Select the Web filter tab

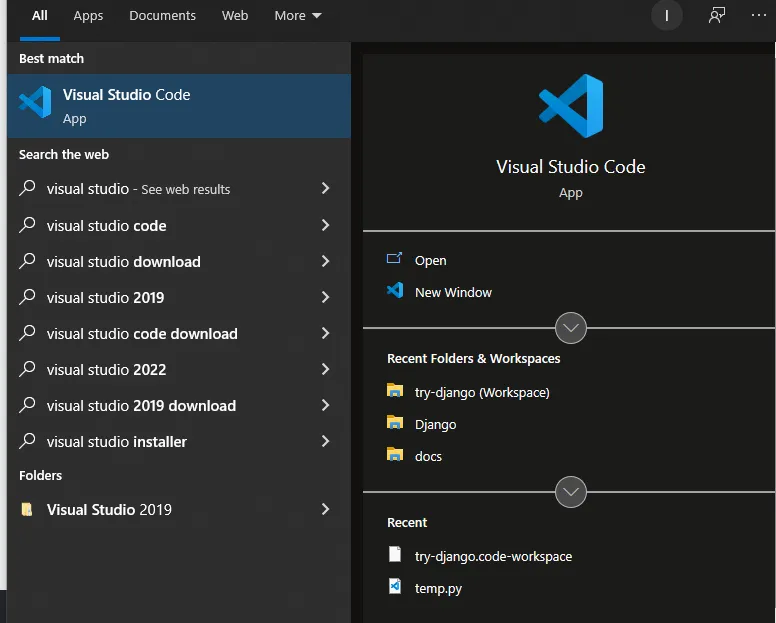point(235,16)
